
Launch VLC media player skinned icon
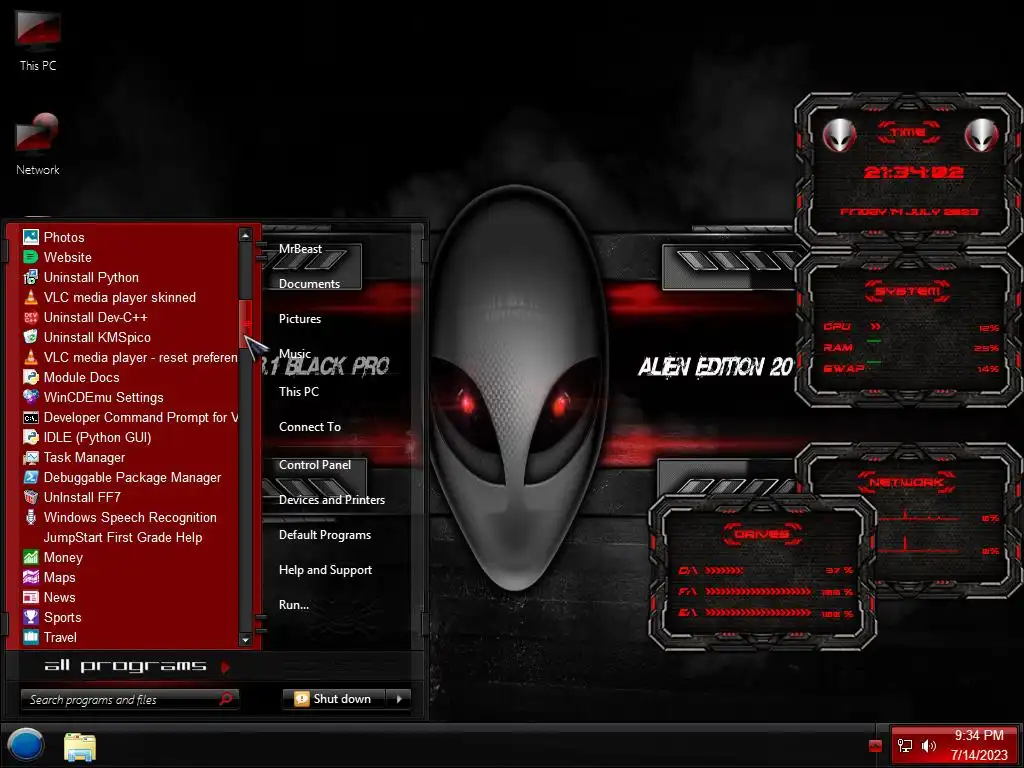pyautogui.click(x=31, y=297)
